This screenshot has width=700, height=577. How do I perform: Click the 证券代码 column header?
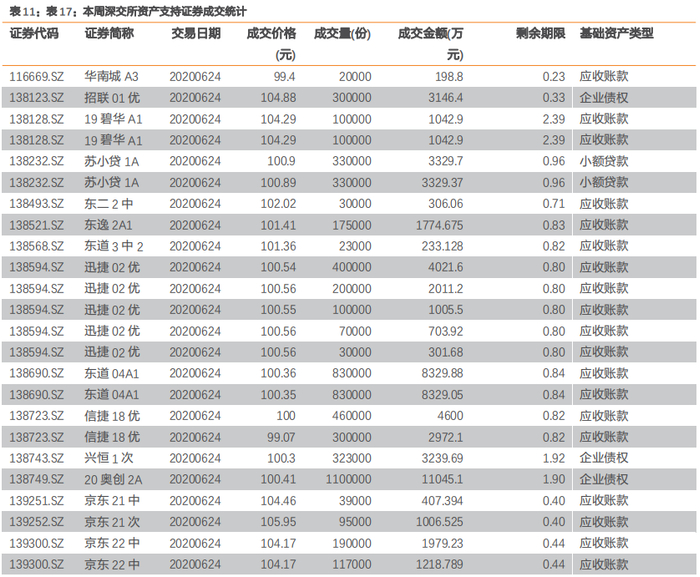click(34, 33)
